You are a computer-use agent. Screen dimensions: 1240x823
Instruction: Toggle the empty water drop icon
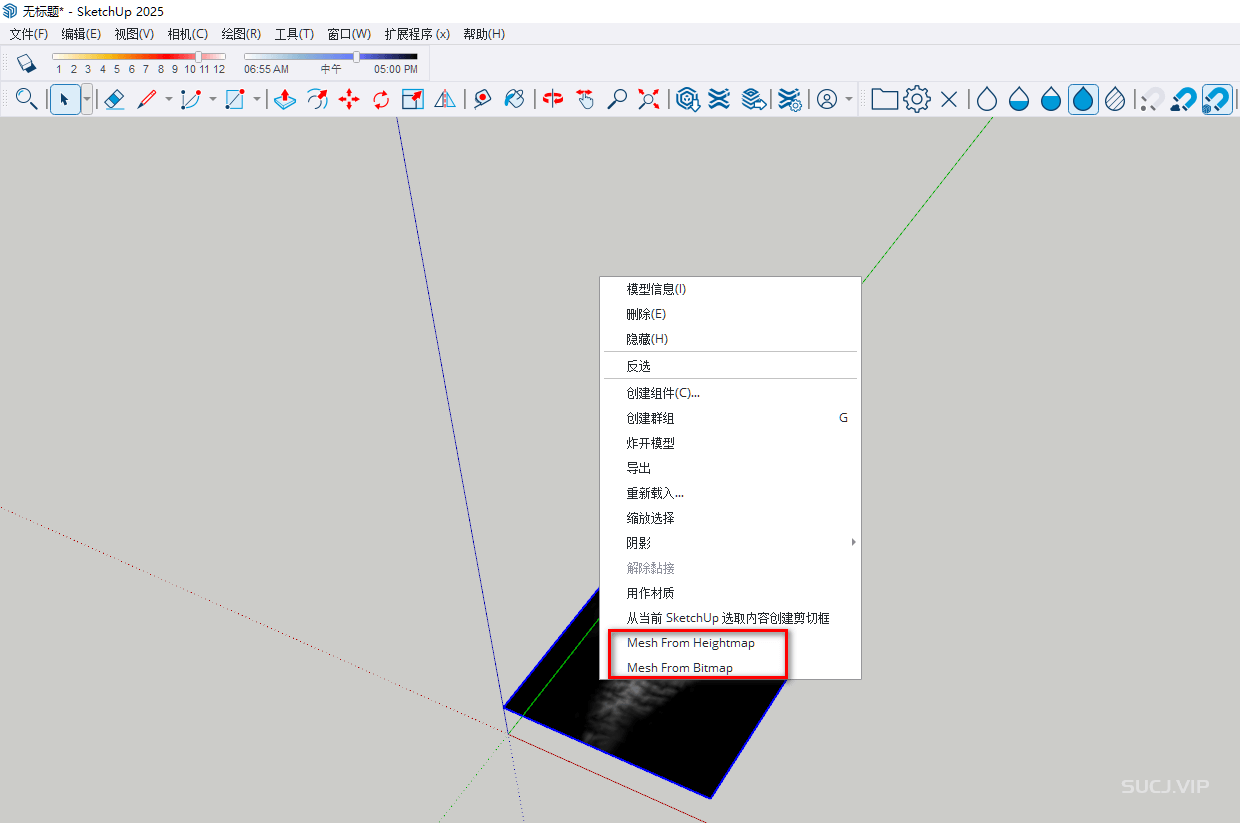click(987, 99)
